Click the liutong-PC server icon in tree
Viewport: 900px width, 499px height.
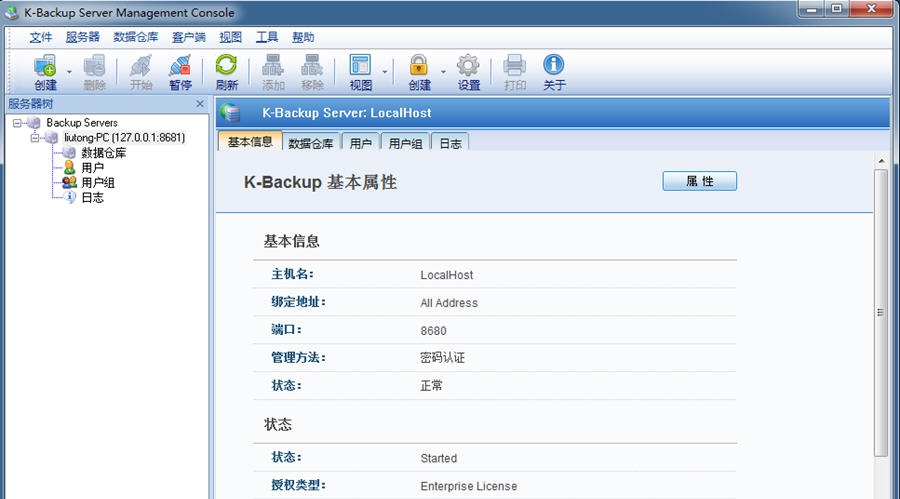coord(52,138)
